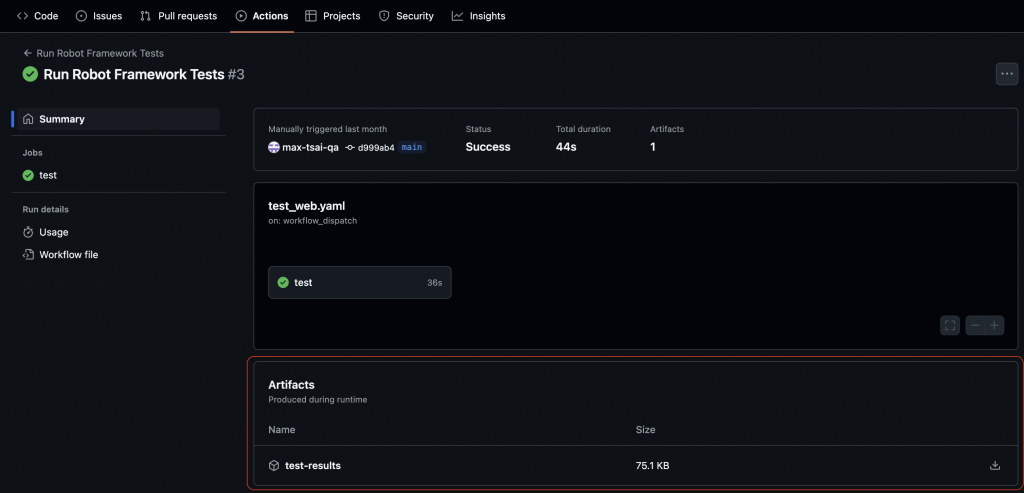Click the main branch label
The width and height of the screenshot is (1024, 493).
(411, 148)
